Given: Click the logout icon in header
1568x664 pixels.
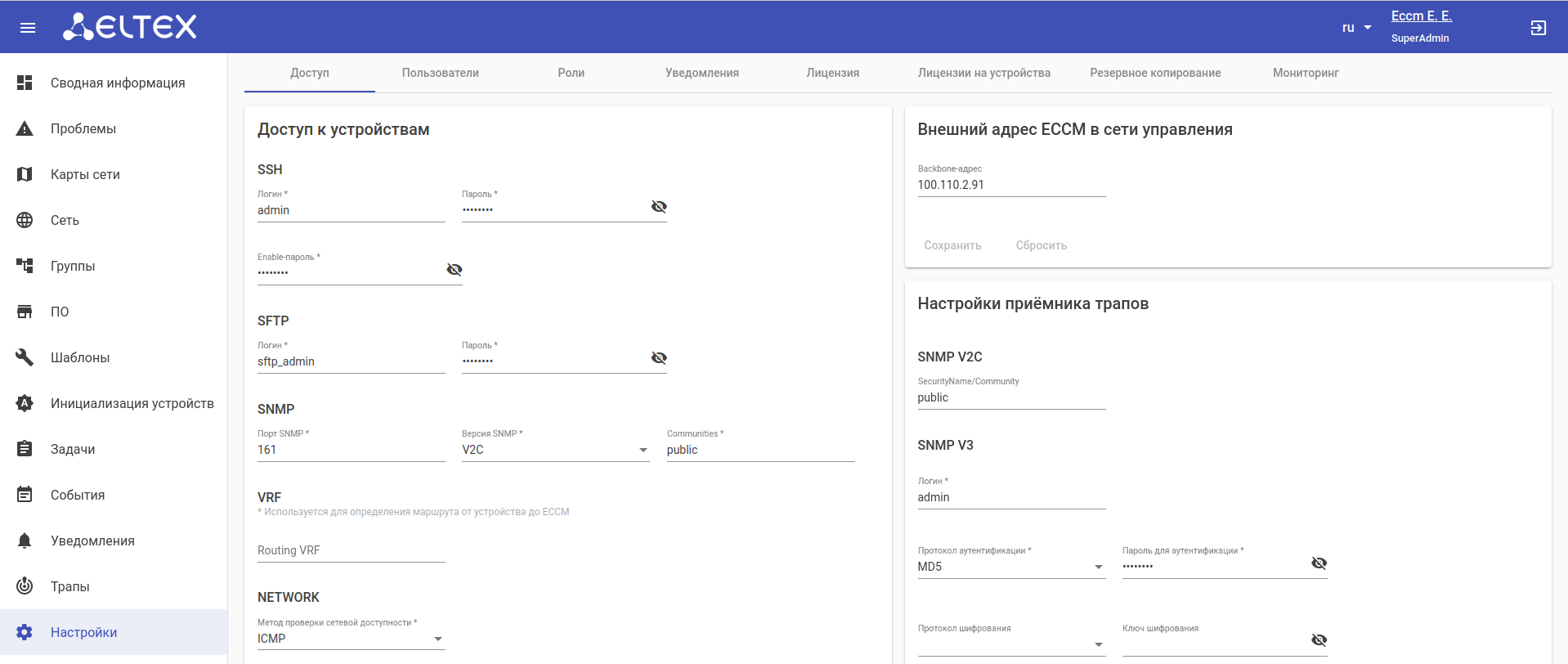Looking at the screenshot, I should point(1538,28).
